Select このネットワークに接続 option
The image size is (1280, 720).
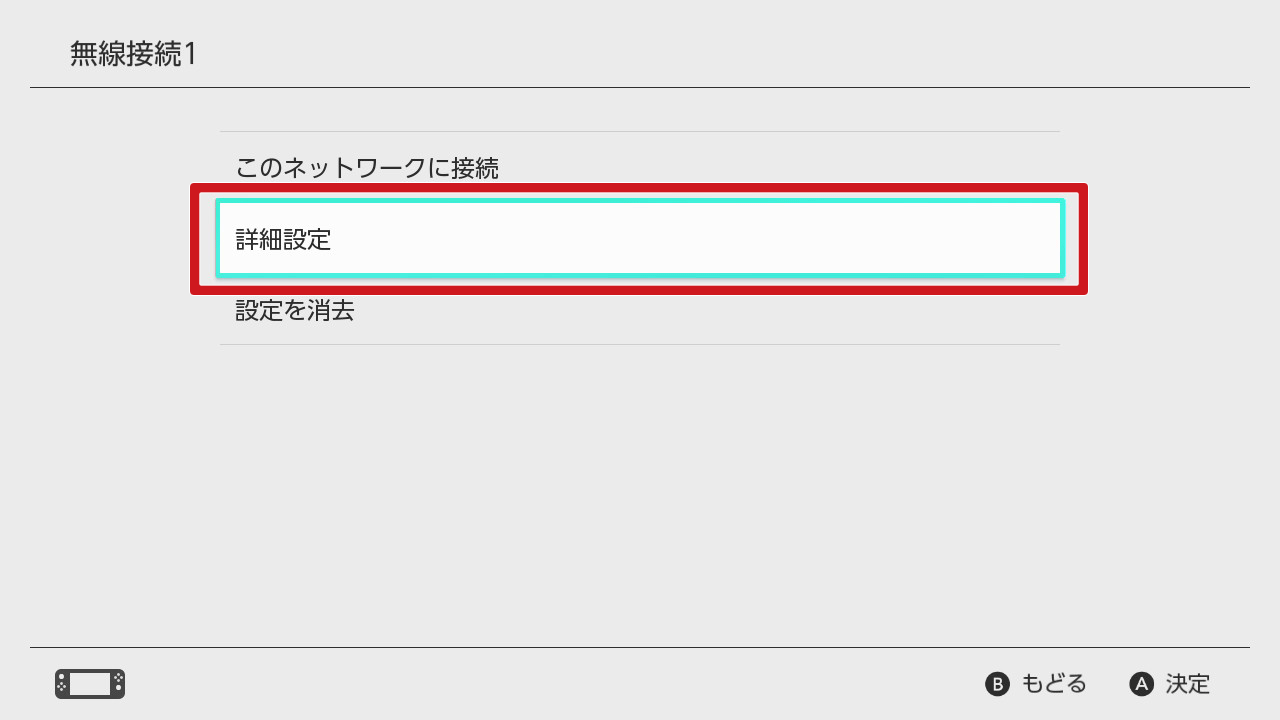click(x=367, y=168)
